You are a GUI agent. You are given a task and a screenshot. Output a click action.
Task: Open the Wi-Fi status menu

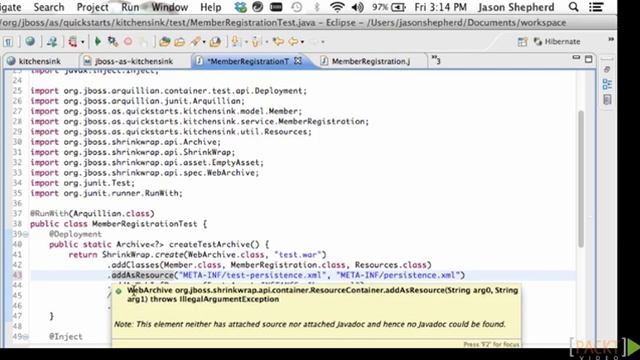click(x=337, y=7)
